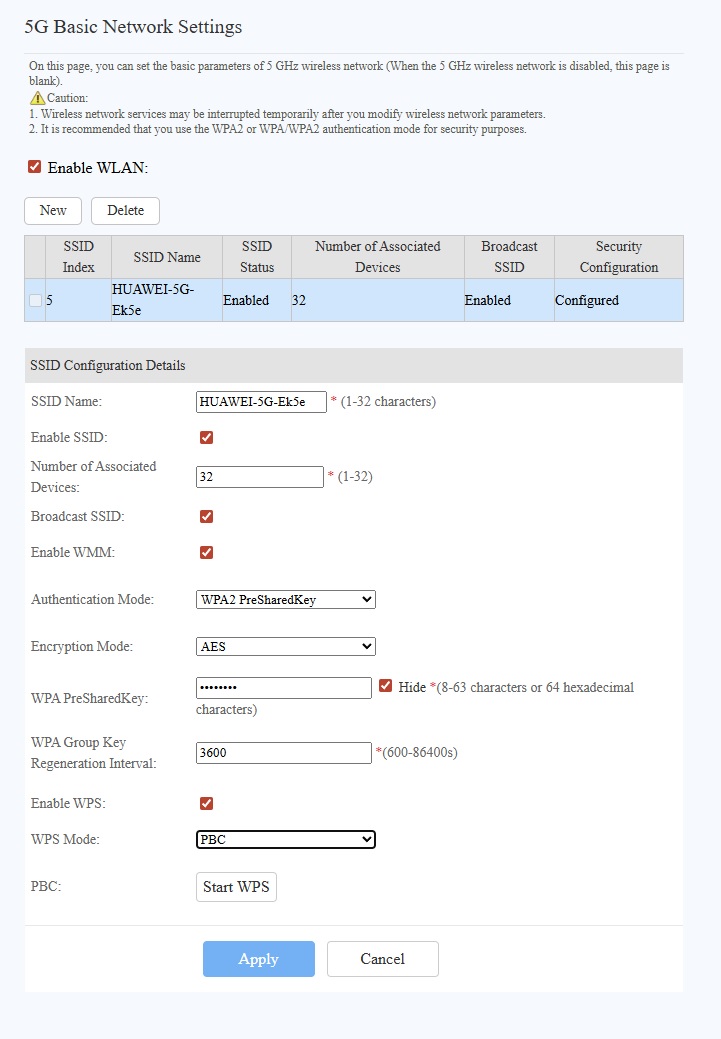
Task: Click the New SSID button
Action: [x=53, y=210]
